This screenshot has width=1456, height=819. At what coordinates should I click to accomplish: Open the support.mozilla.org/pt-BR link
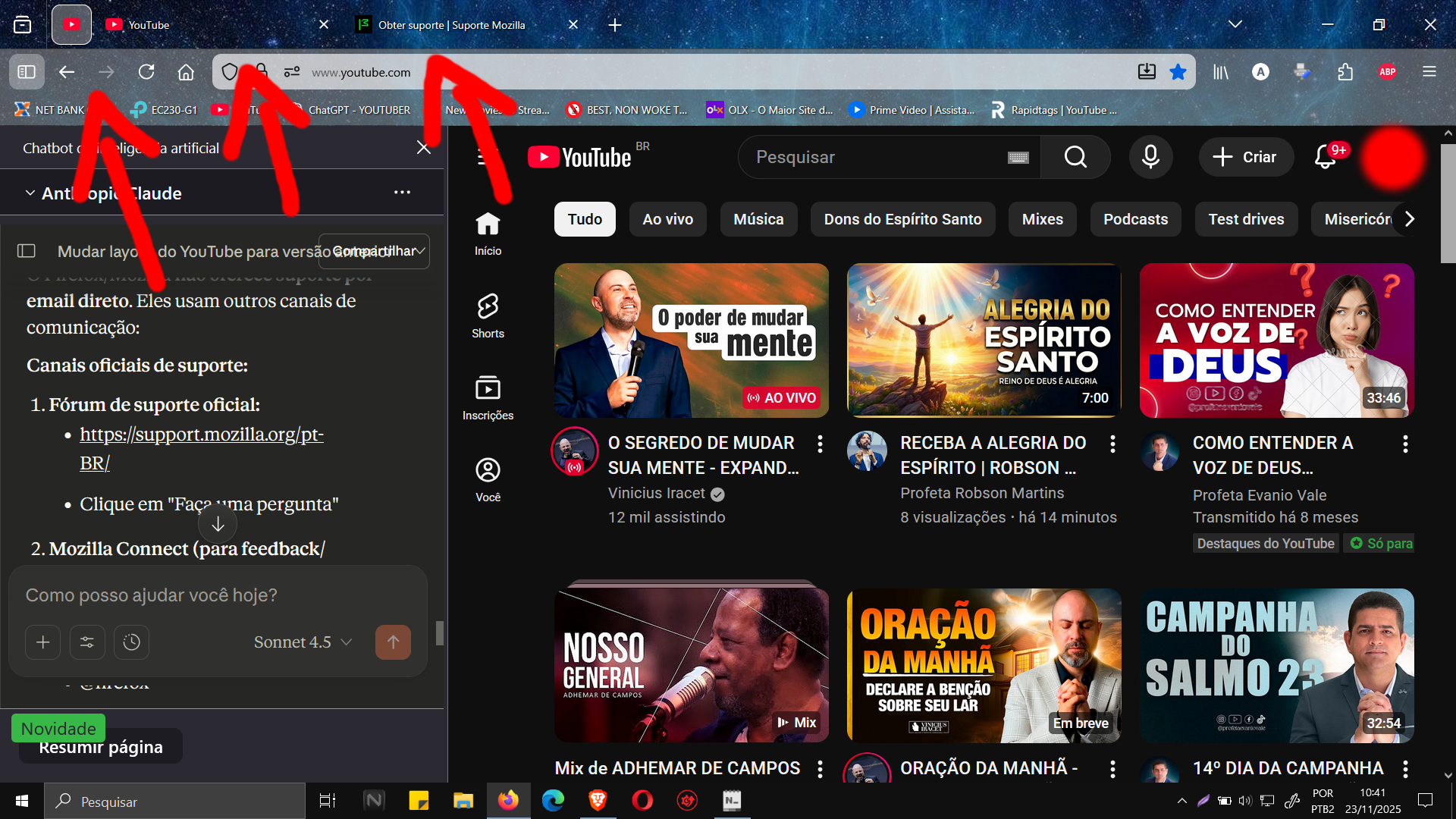[201, 435]
